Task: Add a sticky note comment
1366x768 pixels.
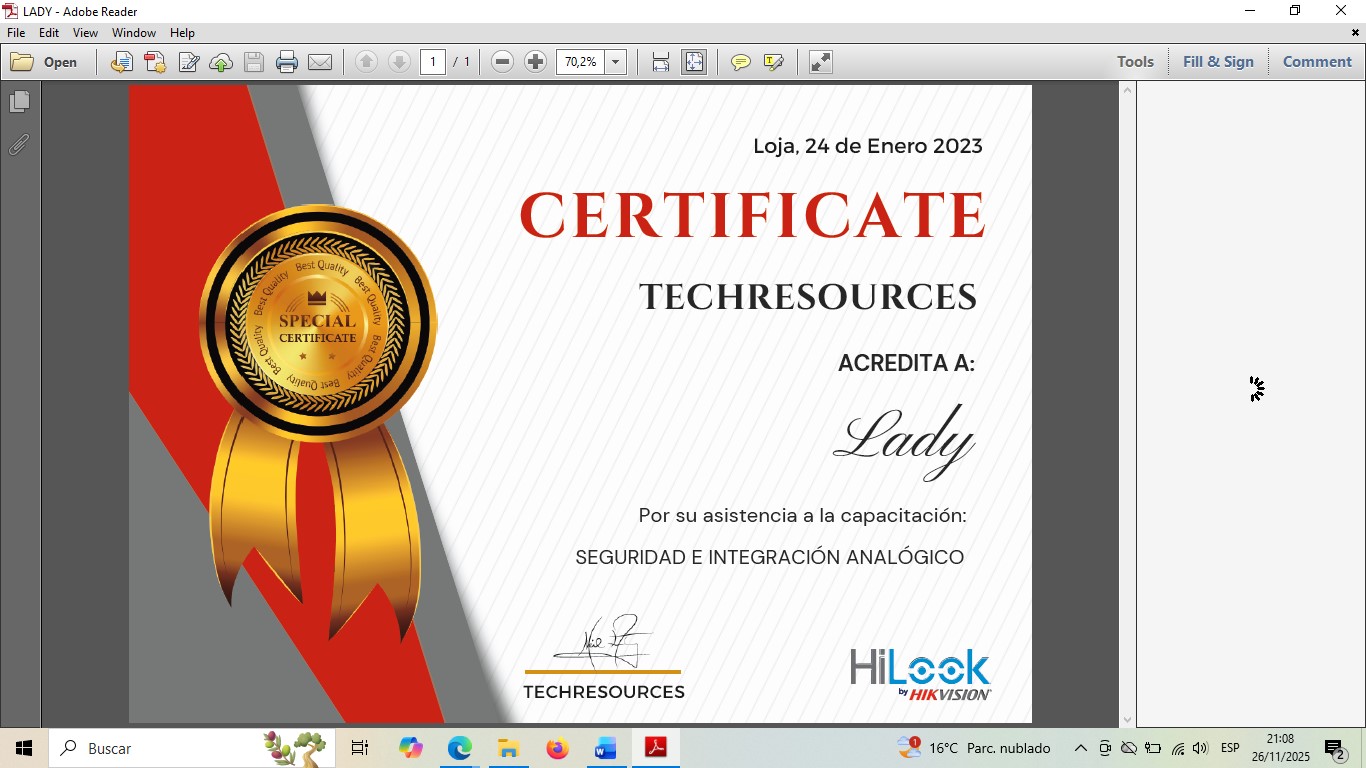Action: pyautogui.click(x=740, y=62)
